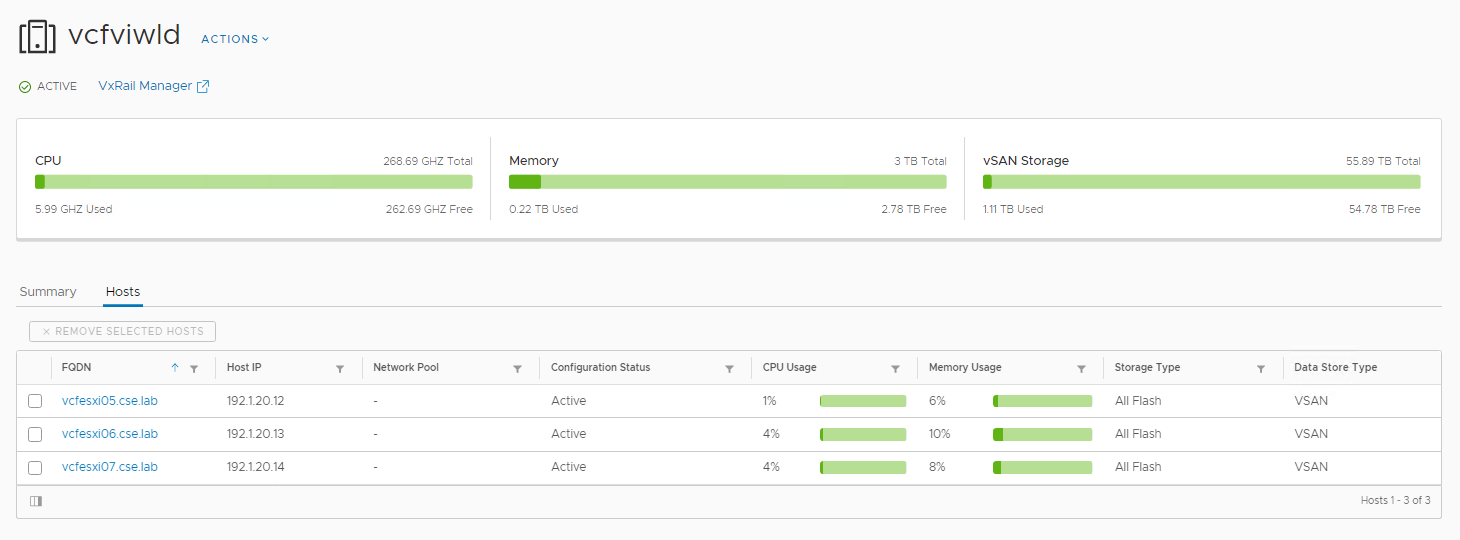
Task: Check the box for vcfesxi06.cse.lab
Action: point(35,434)
